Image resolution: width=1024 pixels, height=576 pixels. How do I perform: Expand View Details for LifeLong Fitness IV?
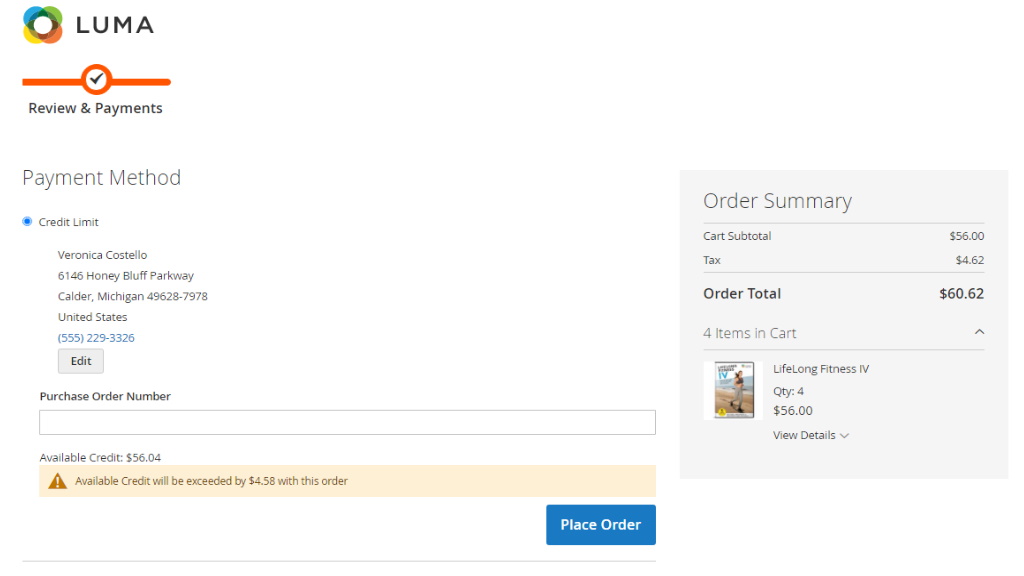click(x=810, y=436)
